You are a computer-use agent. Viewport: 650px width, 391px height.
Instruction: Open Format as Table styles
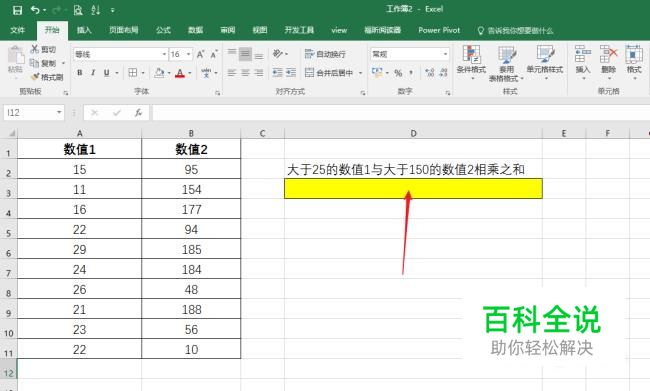tap(506, 63)
